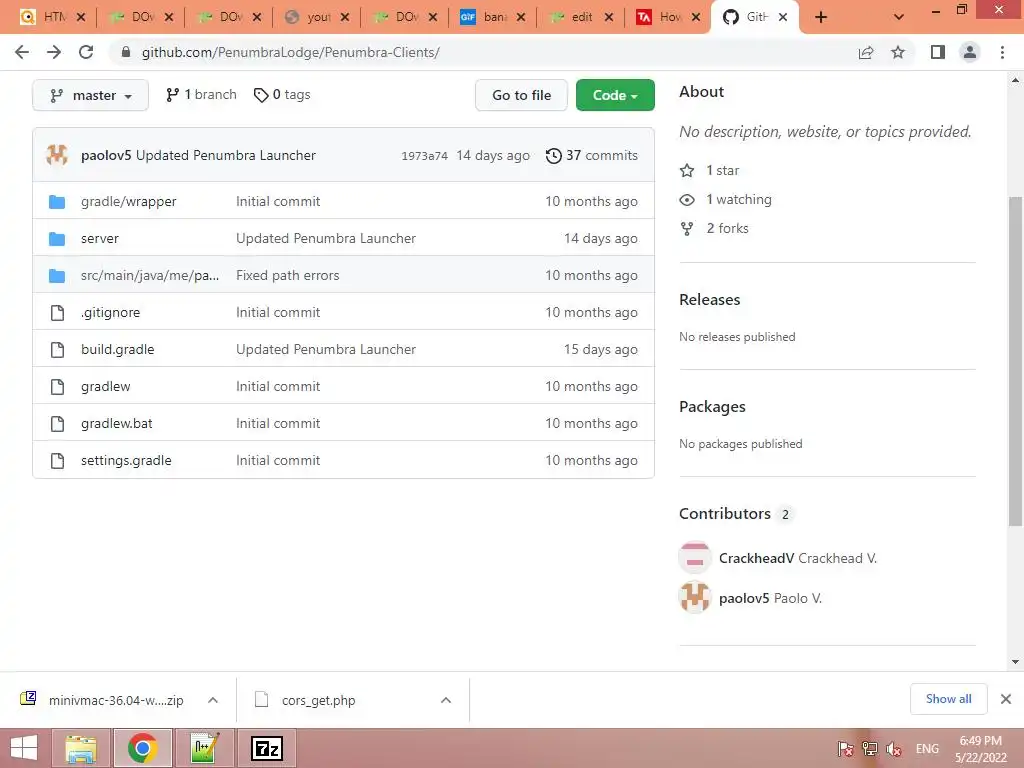Open the .gitignore file
The width and height of the screenshot is (1024, 768).
pos(110,312)
